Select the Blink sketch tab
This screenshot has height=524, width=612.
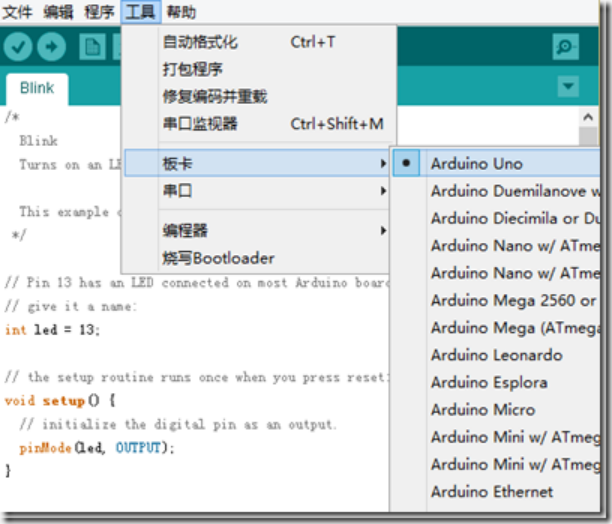(37, 89)
